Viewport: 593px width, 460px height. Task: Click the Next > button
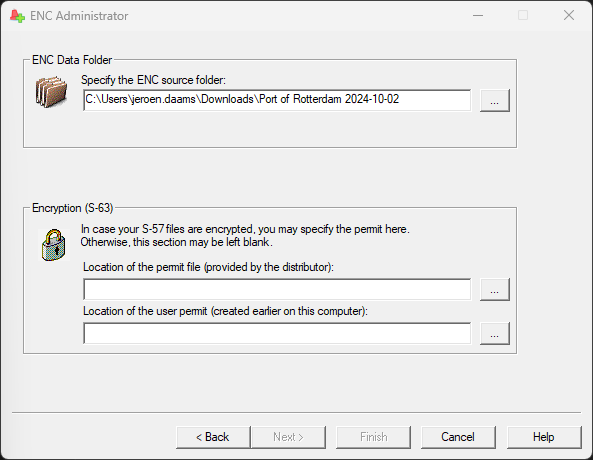tap(289, 437)
